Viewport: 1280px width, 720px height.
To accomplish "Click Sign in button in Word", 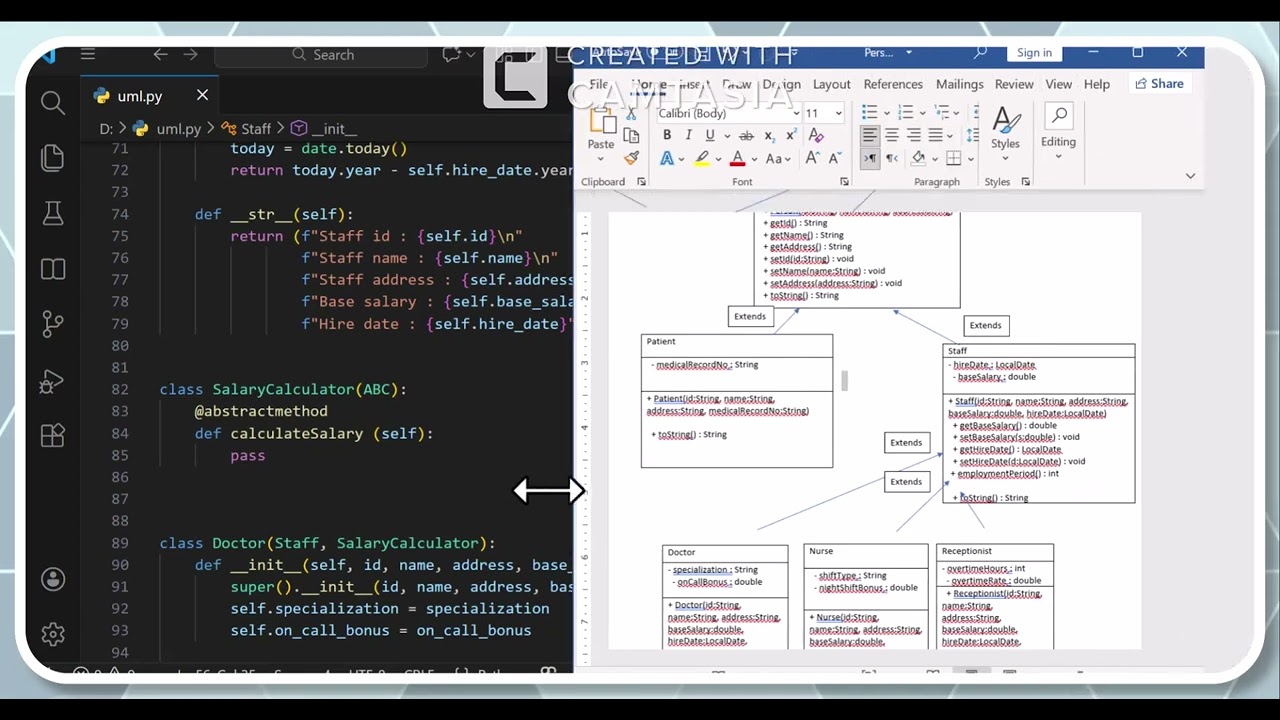I will [x=1034, y=53].
